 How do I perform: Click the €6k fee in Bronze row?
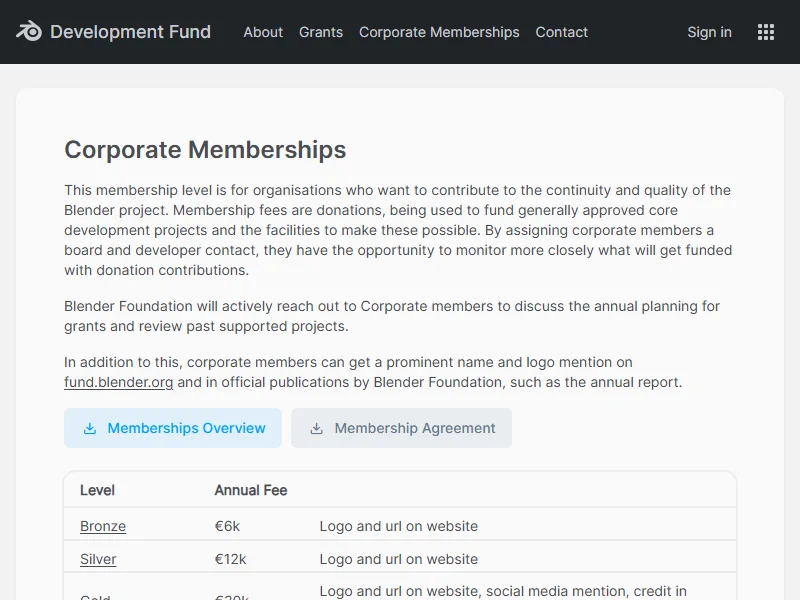point(227,526)
